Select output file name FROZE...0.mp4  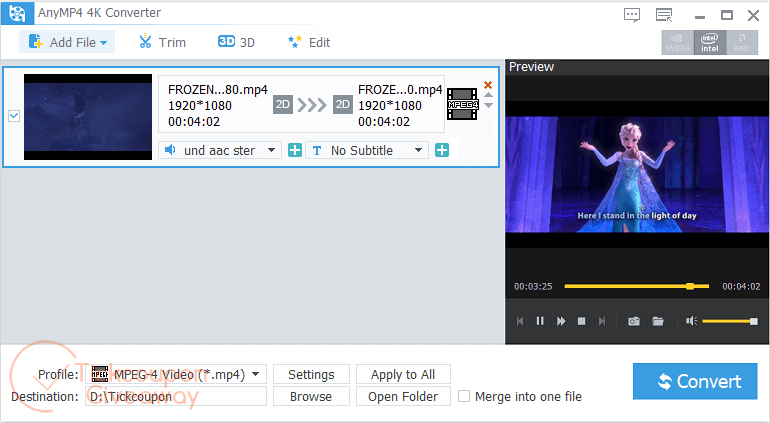coord(400,89)
